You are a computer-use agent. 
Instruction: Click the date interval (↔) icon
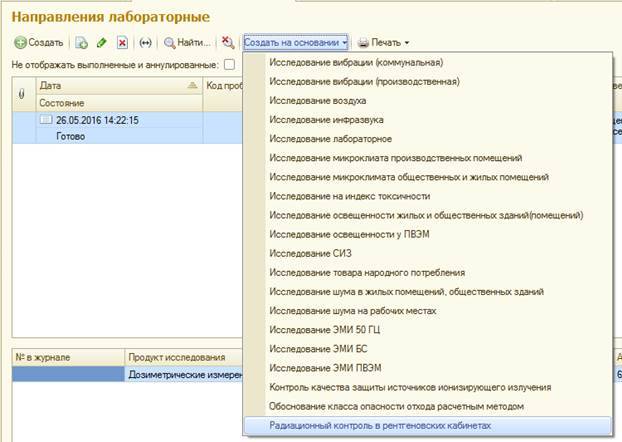click(146, 43)
